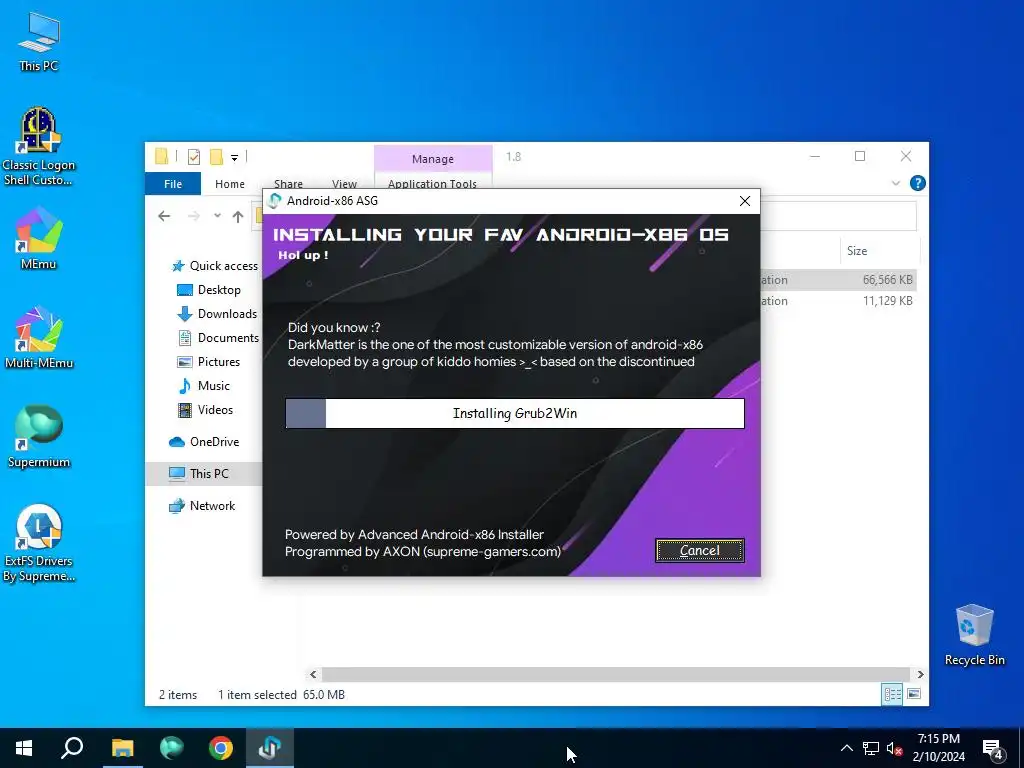The width and height of the screenshot is (1024, 768).
Task: Open Documents in navigation pane
Action: coord(219,338)
